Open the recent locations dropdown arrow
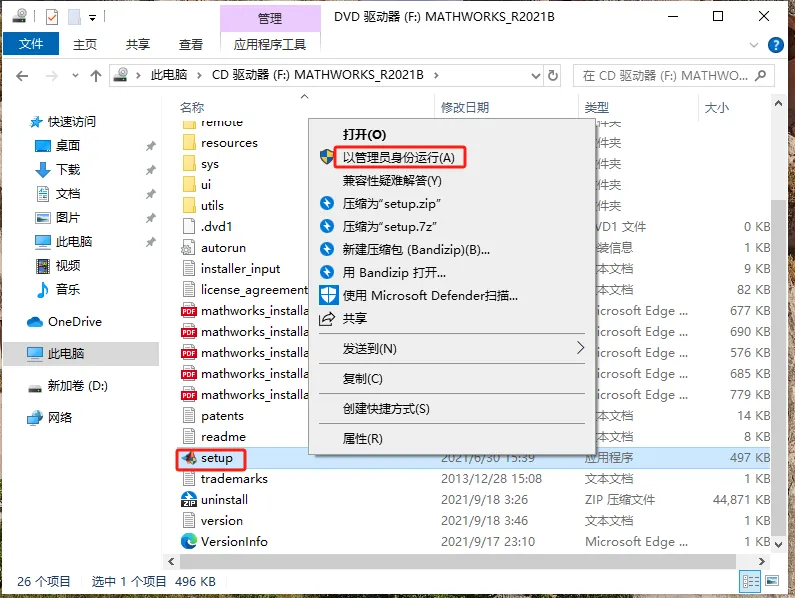Screen dimensions: 795x598 click(x=75, y=76)
